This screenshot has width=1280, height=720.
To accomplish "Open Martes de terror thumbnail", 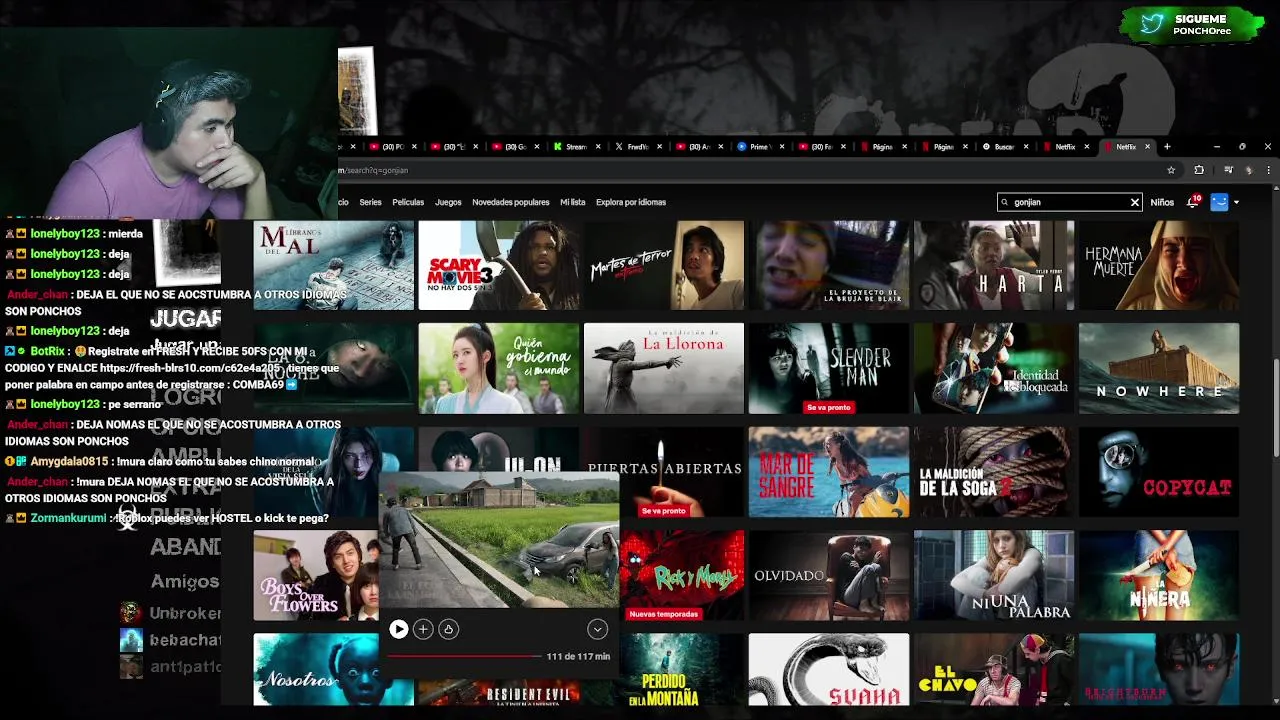I will (x=664, y=265).
